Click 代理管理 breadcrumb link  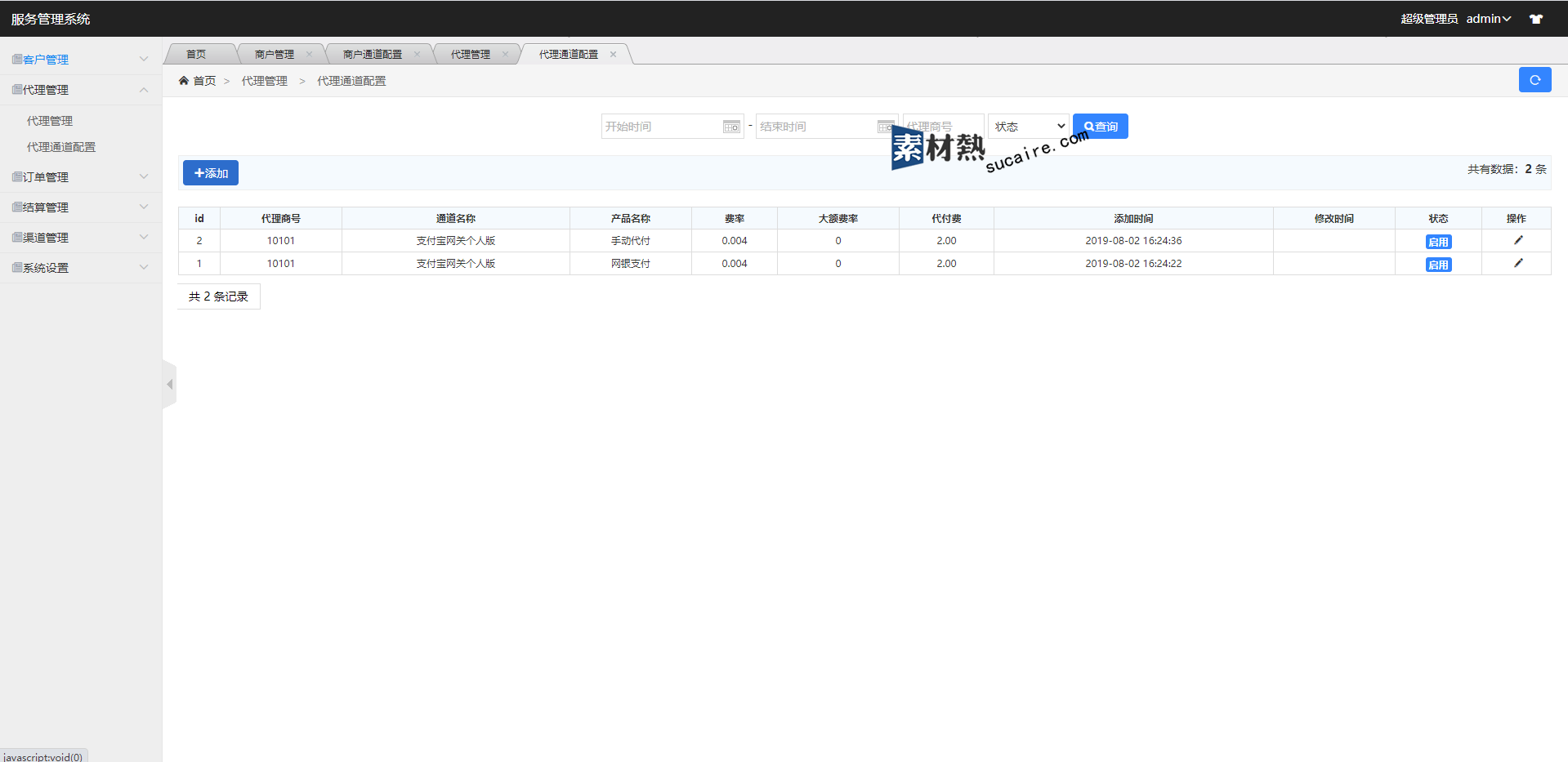(265, 81)
